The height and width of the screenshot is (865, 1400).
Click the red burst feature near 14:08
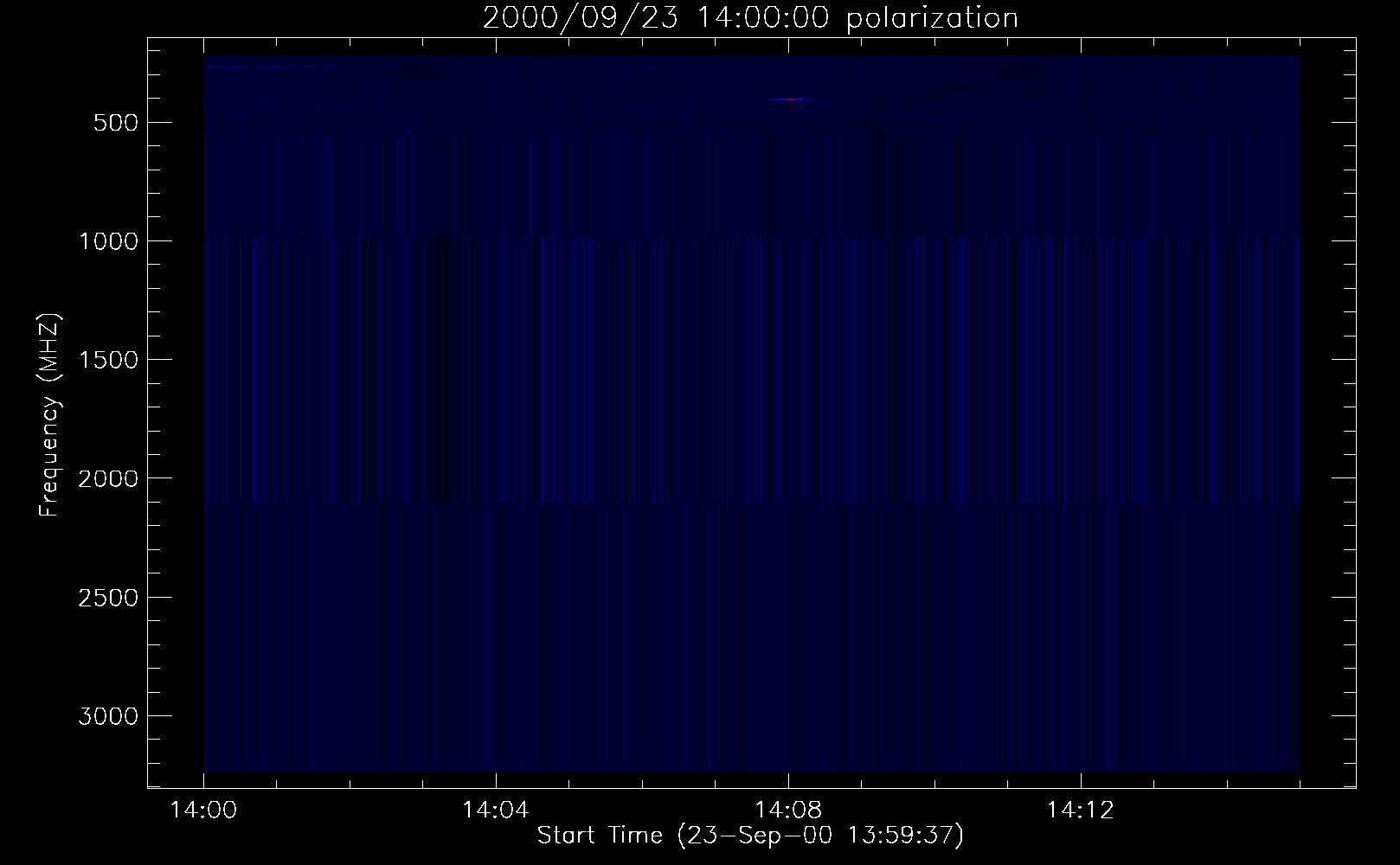[790, 99]
